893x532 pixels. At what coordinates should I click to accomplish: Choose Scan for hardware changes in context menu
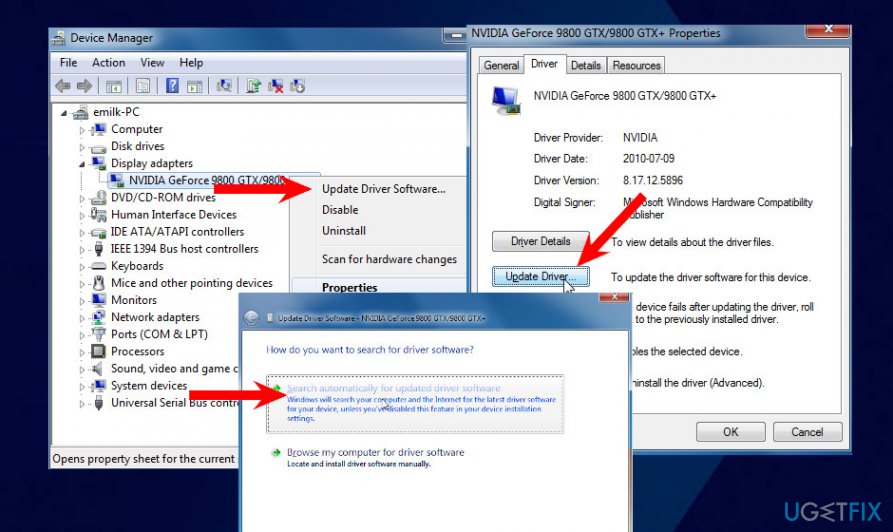[x=389, y=260]
